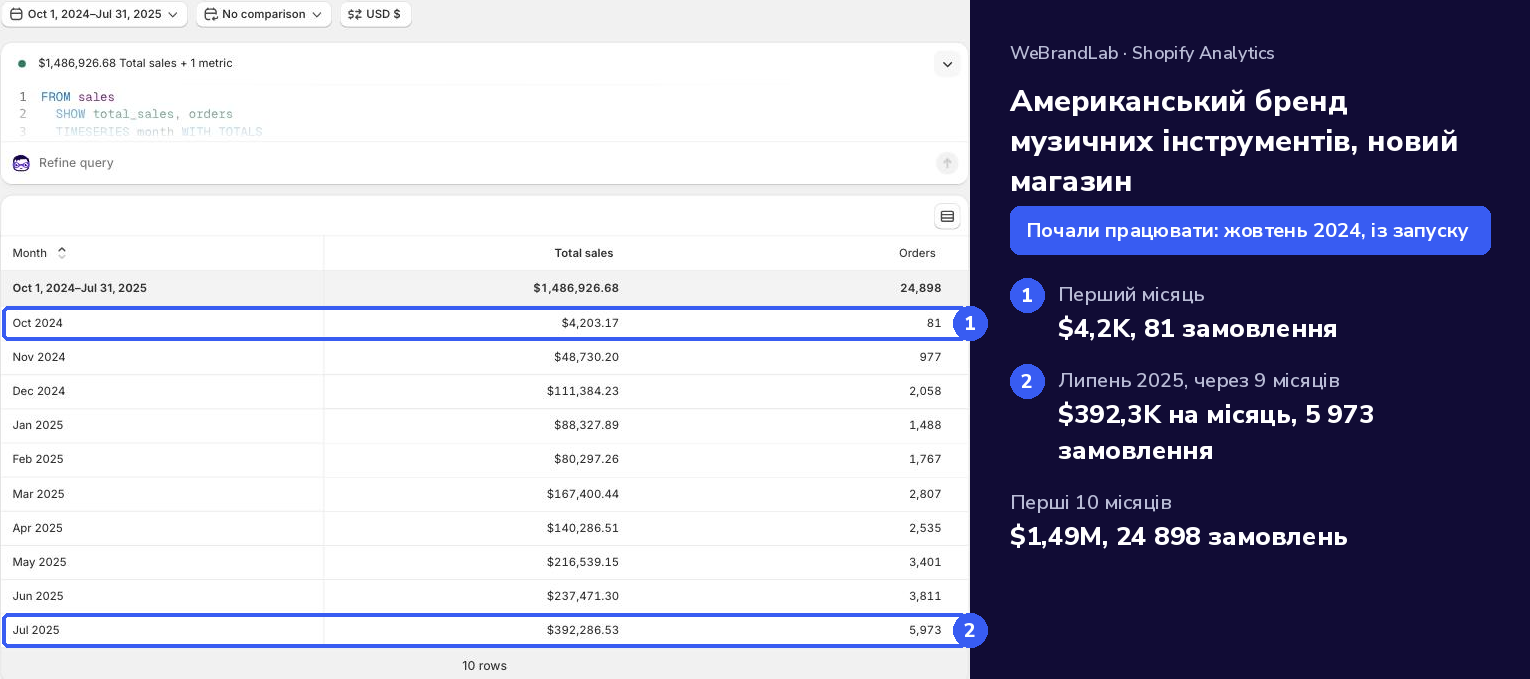
Task: Collapse the query panel with chevron
Action: (x=947, y=64)
